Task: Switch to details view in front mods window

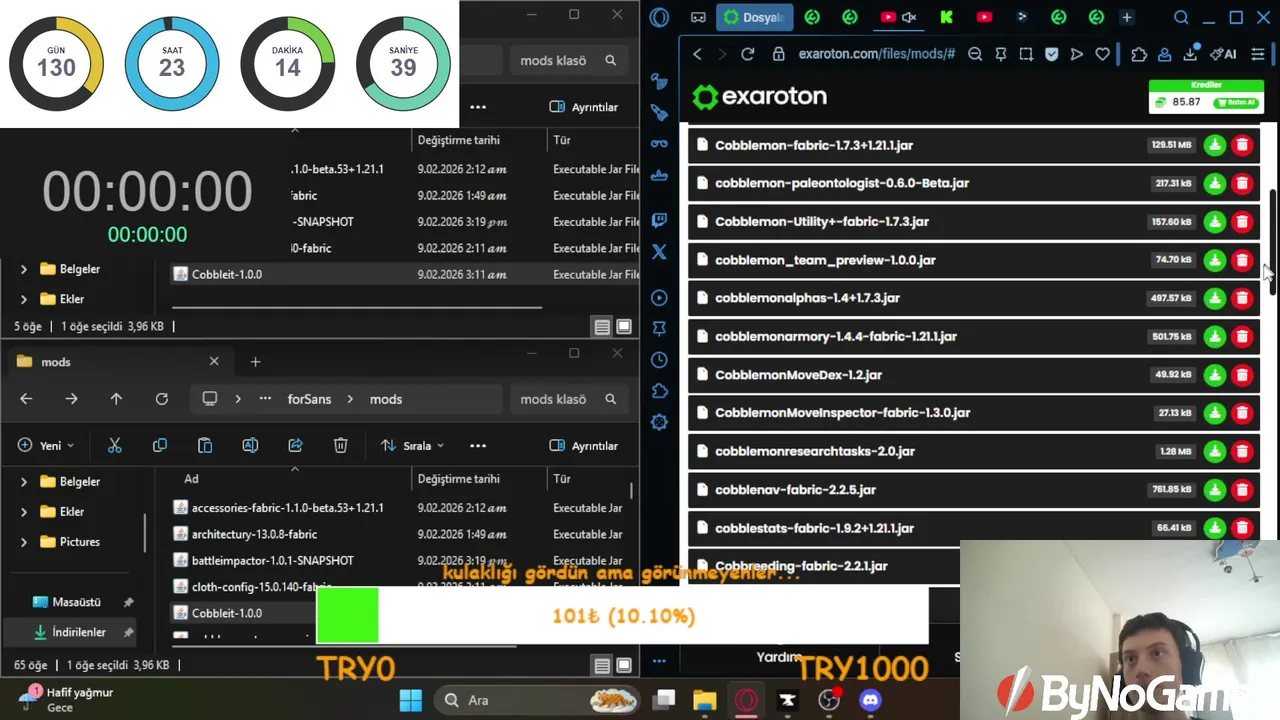Action: coord(602,665)
